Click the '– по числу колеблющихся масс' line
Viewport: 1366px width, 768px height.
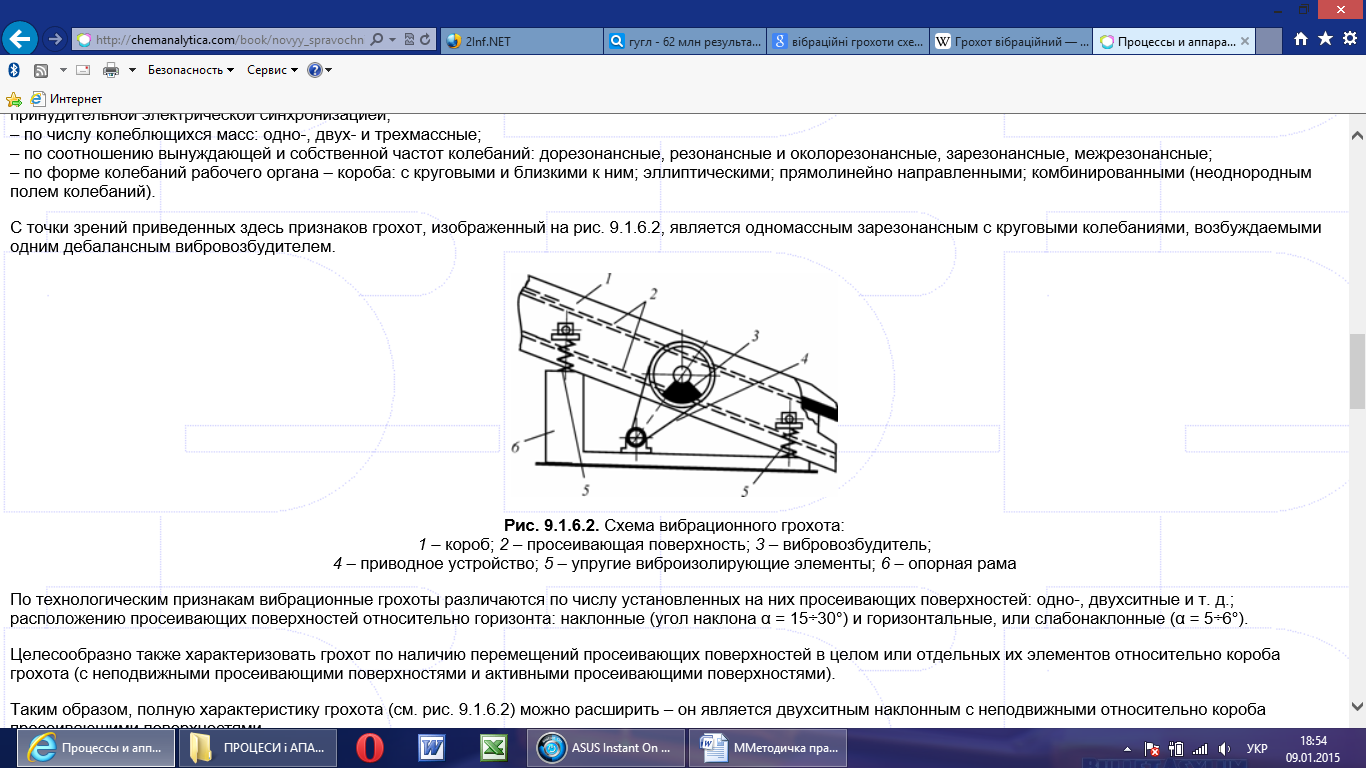(246, 134)
